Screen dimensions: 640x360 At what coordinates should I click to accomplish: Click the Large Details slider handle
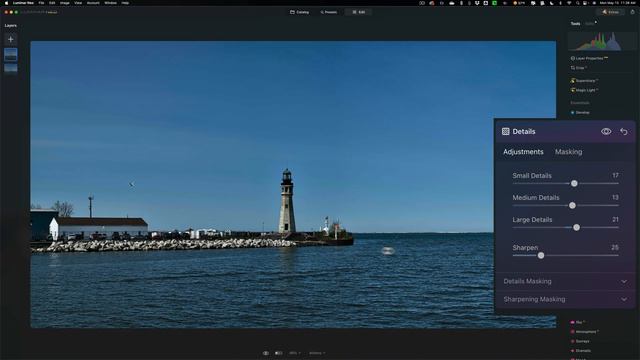(x=576, y=227)
